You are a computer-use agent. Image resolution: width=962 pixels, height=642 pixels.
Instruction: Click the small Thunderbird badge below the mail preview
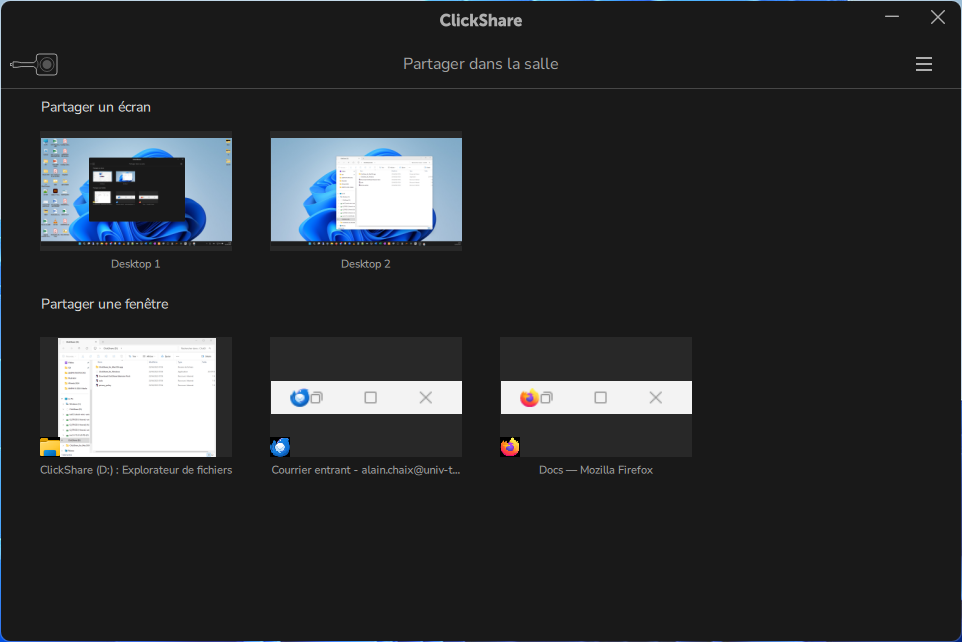[x=279, y=447]
